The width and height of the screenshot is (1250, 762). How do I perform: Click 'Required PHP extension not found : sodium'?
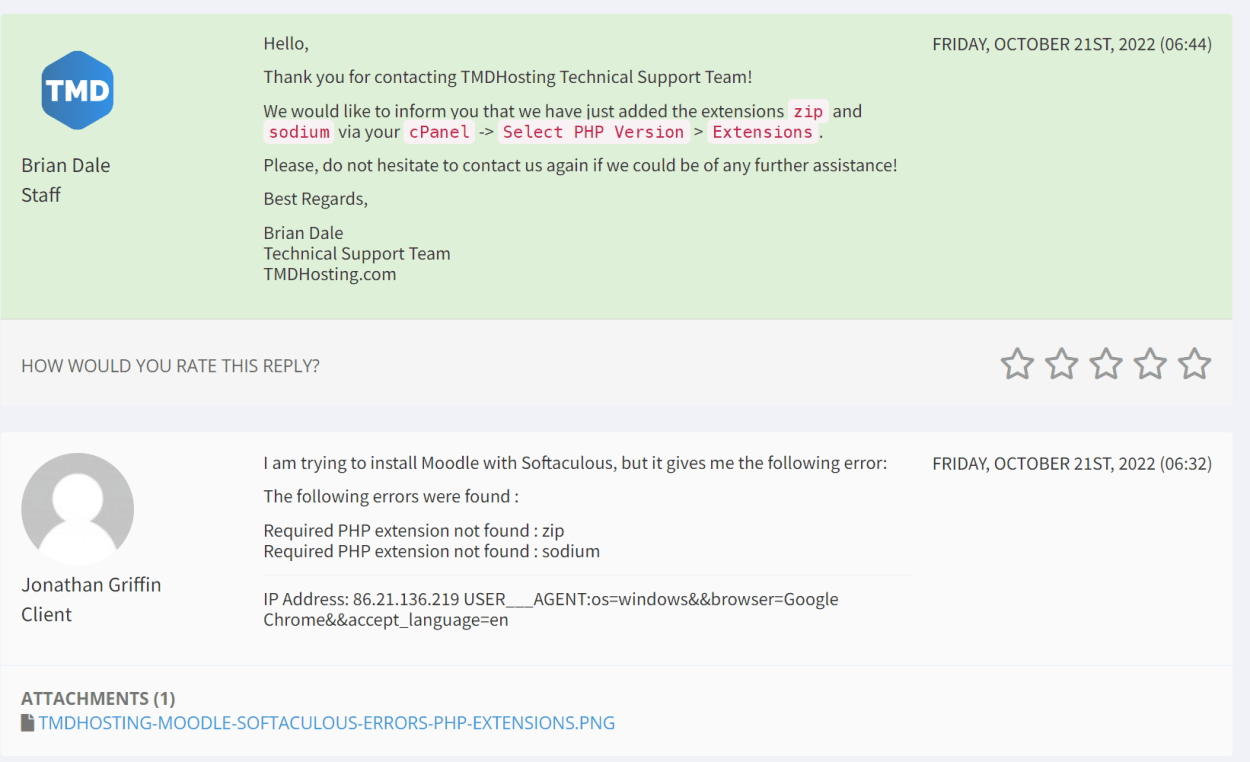(432, 551)
